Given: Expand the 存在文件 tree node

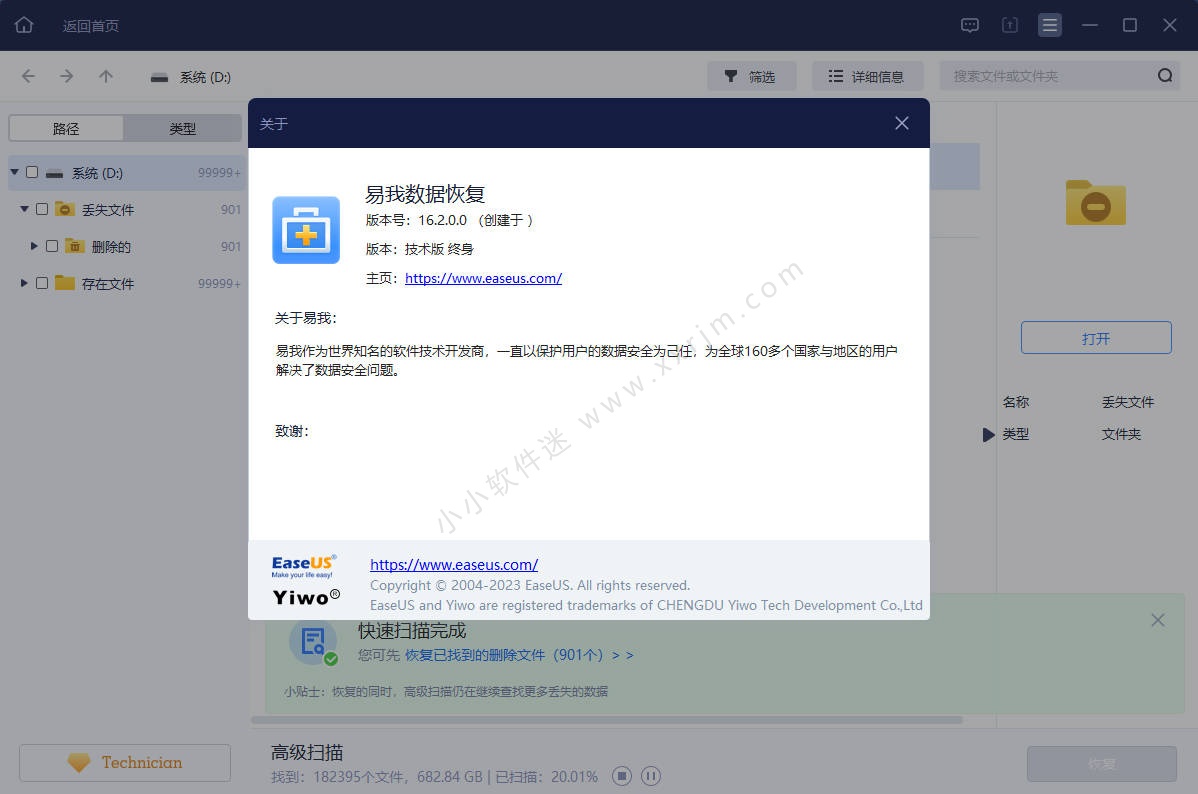Looking at the screenshot, I should point(24,283).
